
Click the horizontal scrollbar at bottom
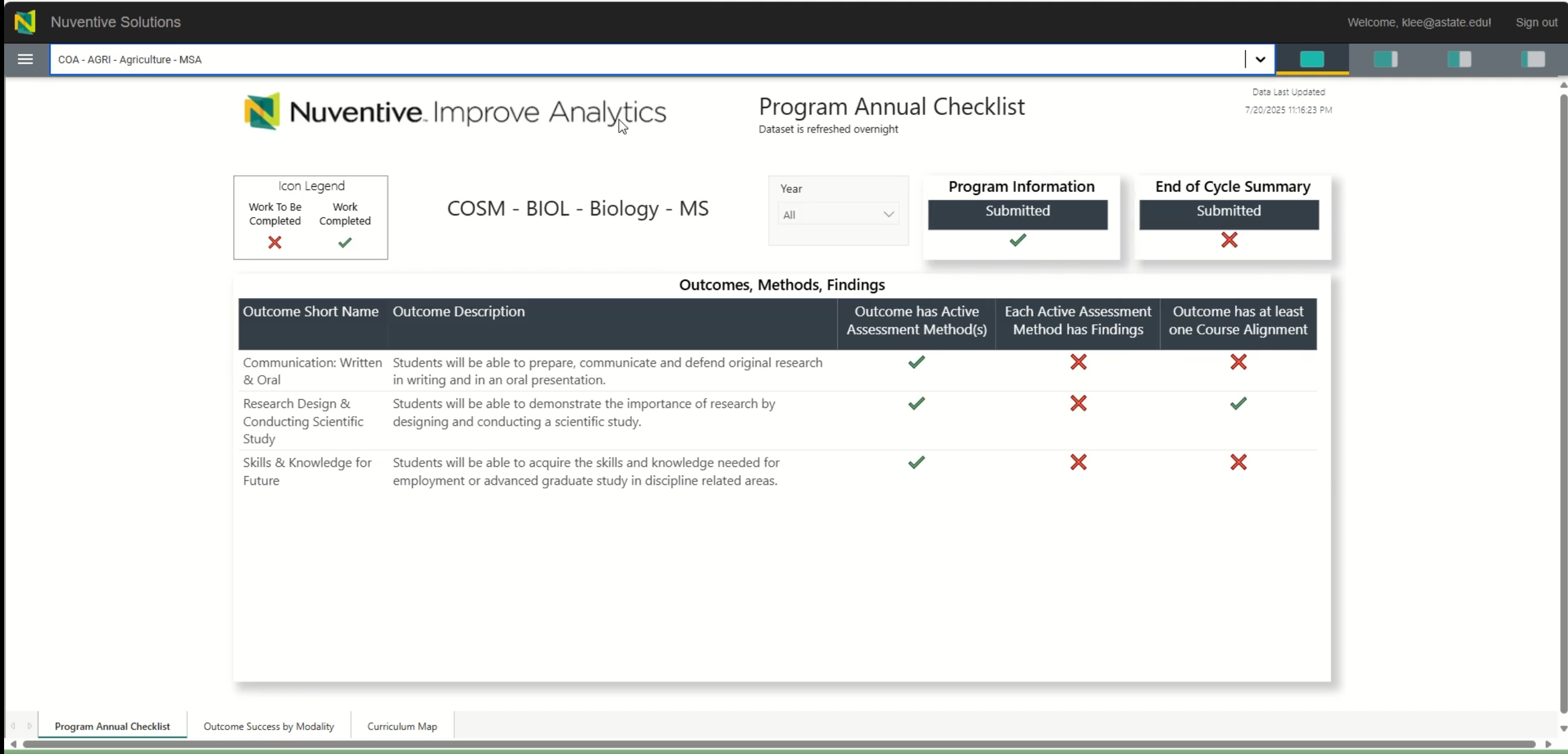pyautogui.click(x=779, y=743)
